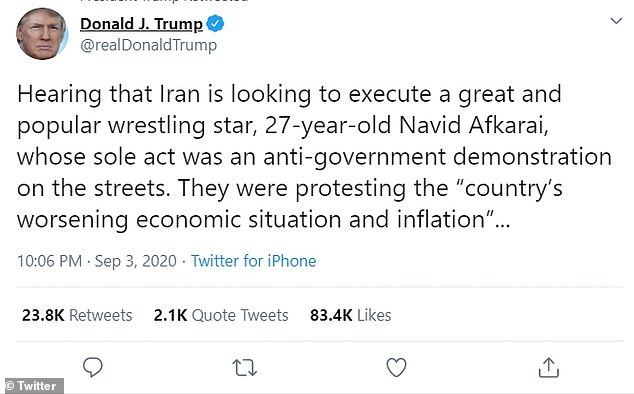View the 83.4K Likes list
The width and height of the screenshot is (634, 394).
point(351,315)
